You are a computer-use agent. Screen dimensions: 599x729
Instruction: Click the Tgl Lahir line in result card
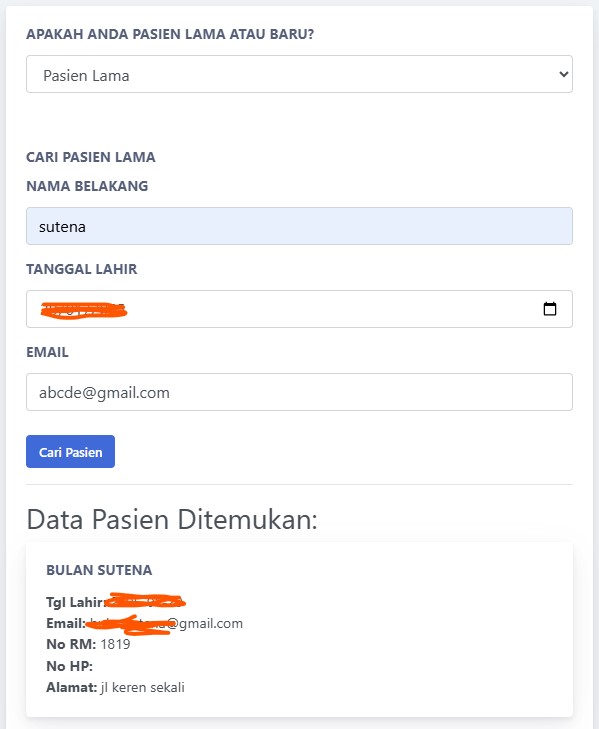[116, 602]
